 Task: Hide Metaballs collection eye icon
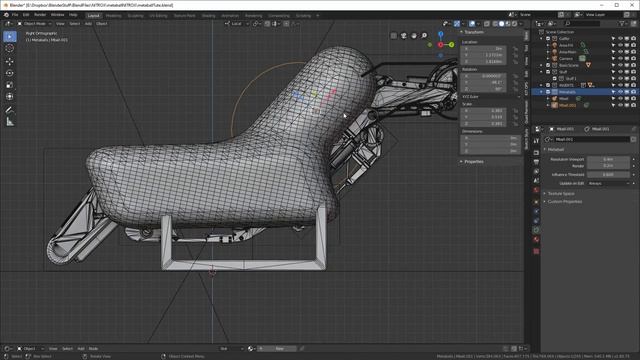[x=620, y=92]
